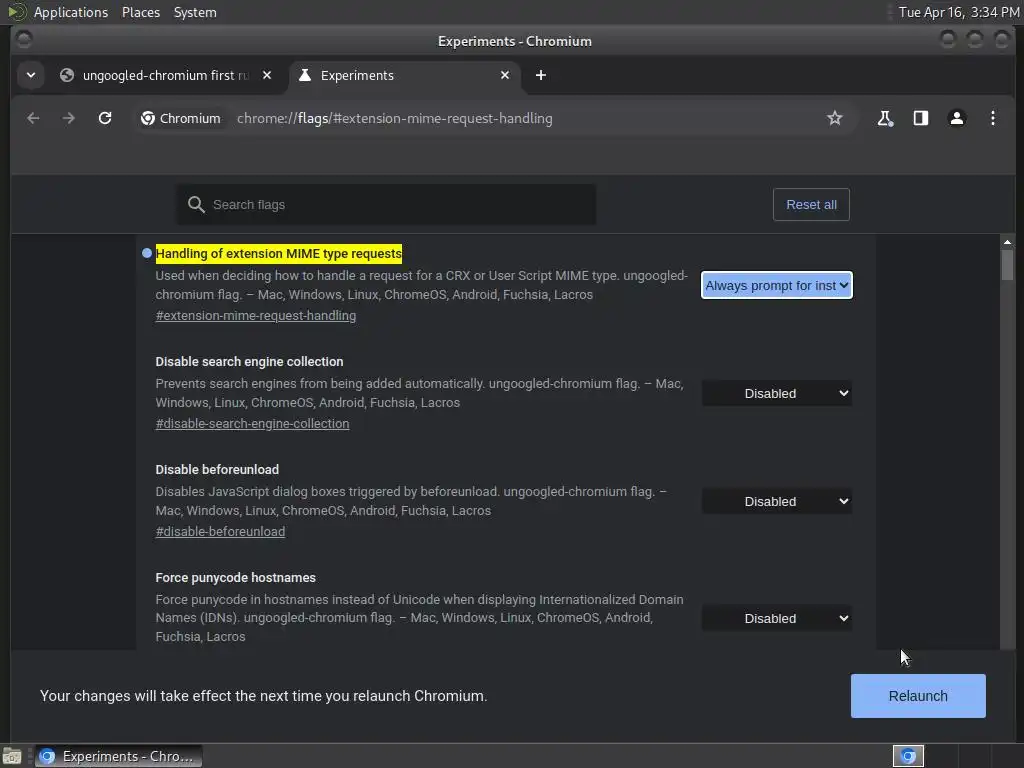
Task: Close the Experiments tab
Action: point(505,75)
